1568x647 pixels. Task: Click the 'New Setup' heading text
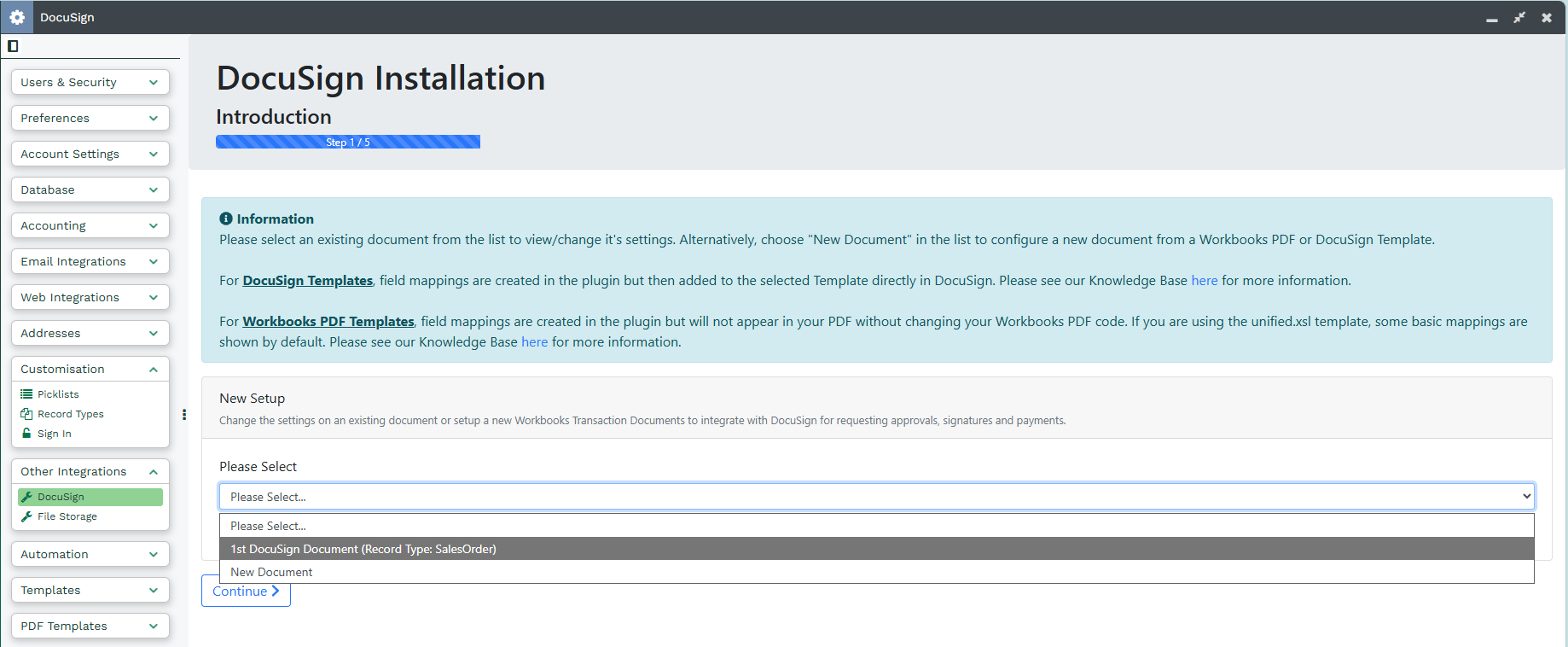(x=253, y=398)
